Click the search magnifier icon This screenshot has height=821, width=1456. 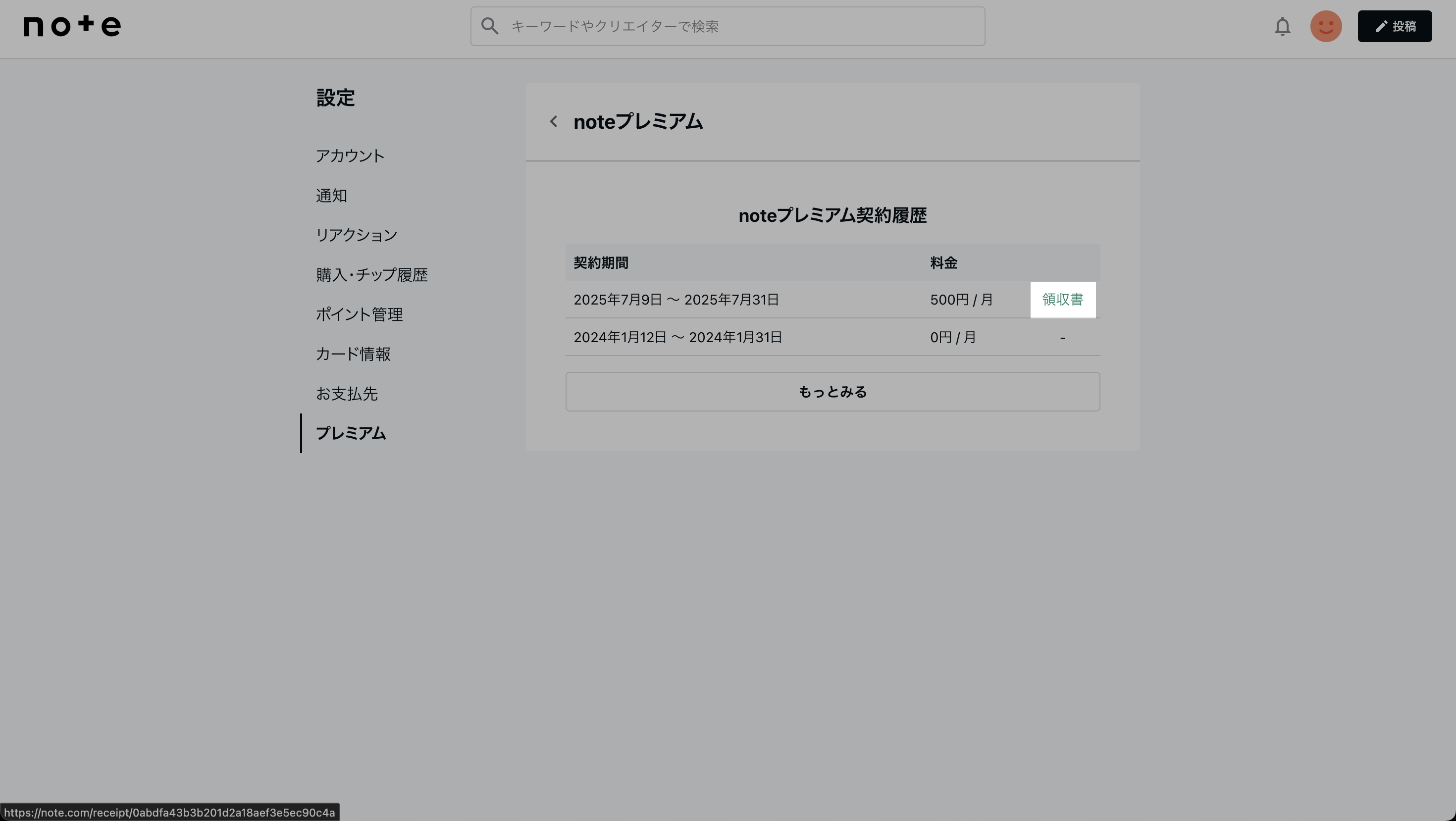(489, 26)
